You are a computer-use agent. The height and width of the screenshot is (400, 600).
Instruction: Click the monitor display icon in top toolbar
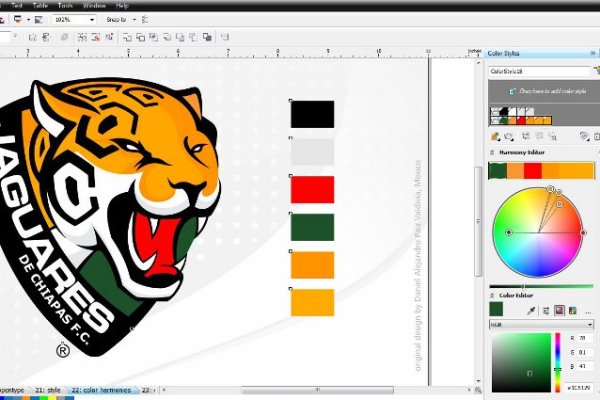pos(18,20)
